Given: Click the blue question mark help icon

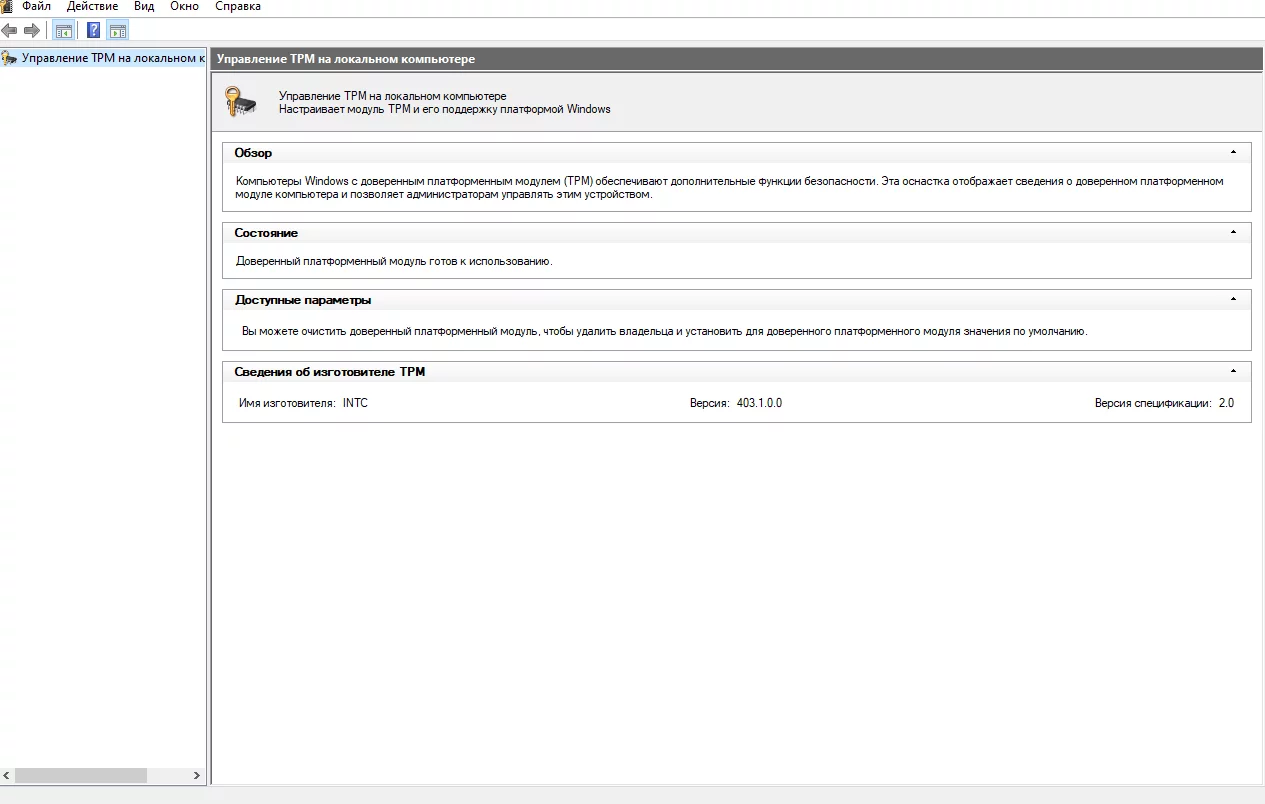Looking at the screenshot, I should [93, 30].
